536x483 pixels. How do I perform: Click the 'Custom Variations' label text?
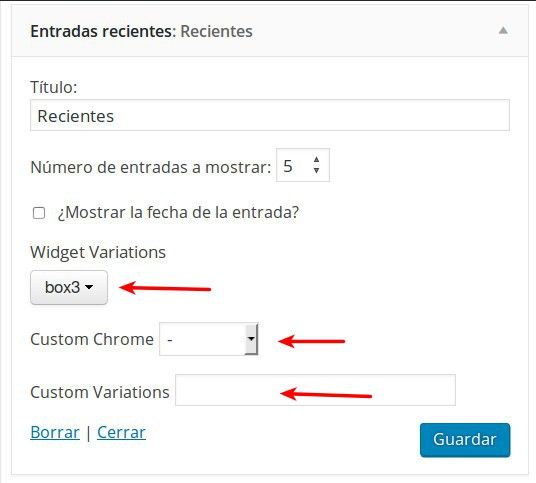pos(99,392)
